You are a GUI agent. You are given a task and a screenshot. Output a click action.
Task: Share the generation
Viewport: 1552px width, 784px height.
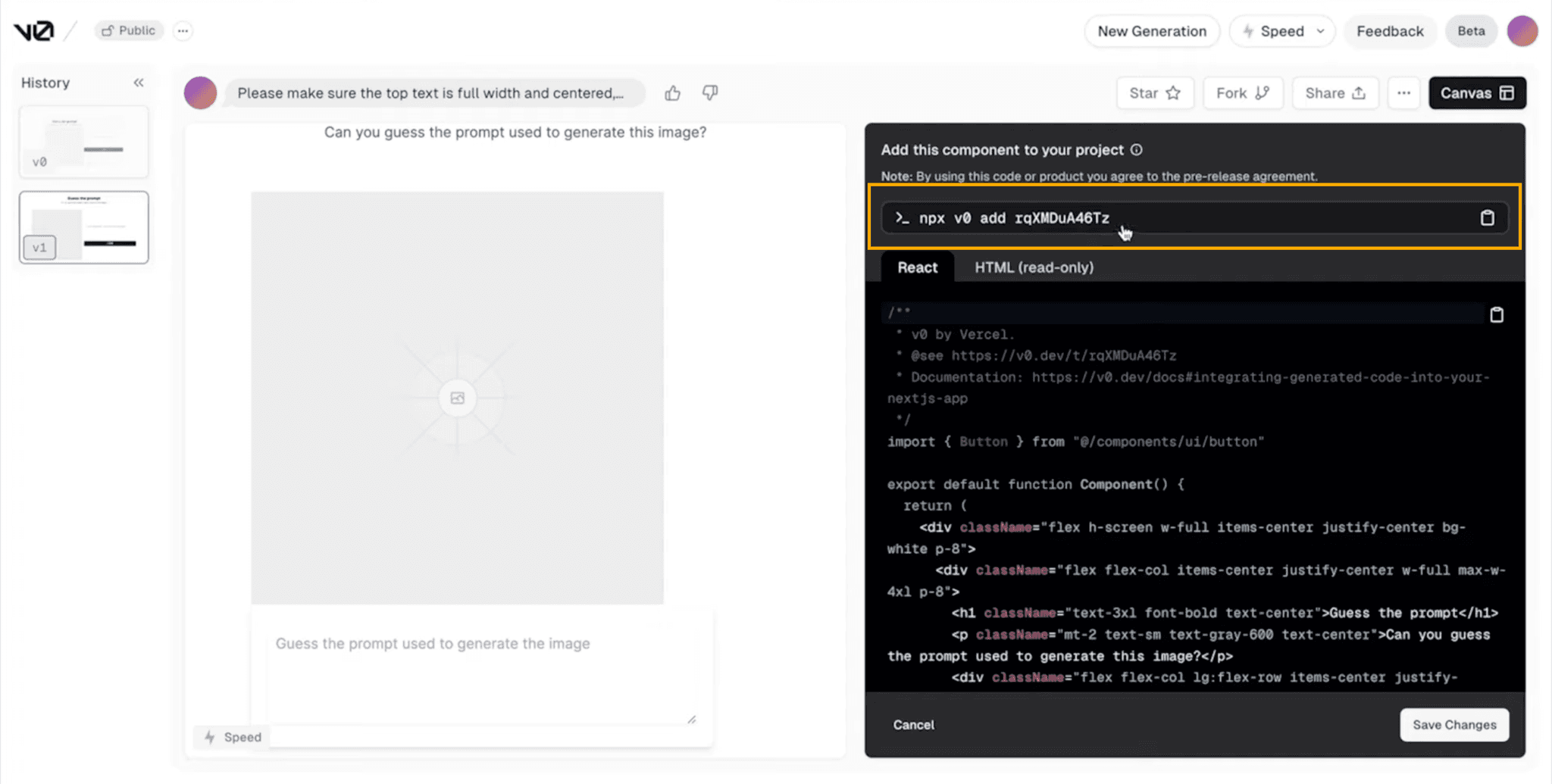[x=1335, y=92]
